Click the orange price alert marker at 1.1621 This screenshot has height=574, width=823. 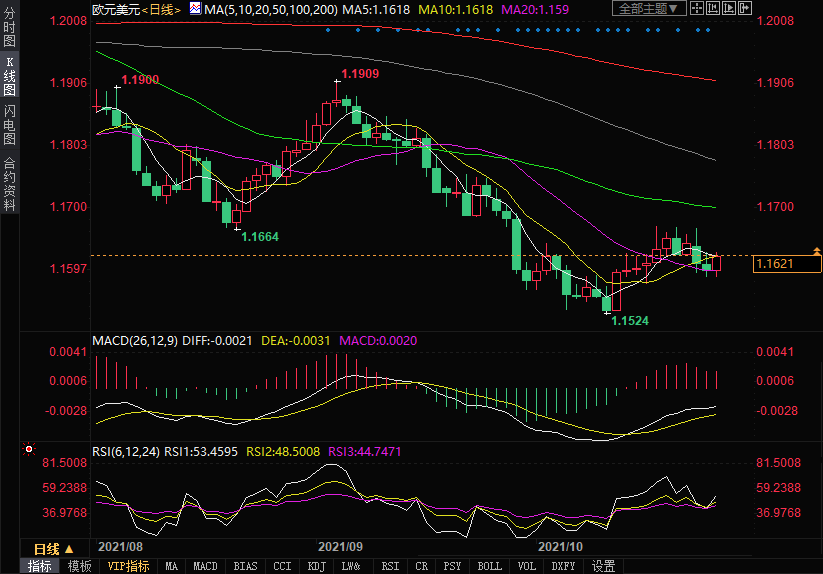[817, 249]
